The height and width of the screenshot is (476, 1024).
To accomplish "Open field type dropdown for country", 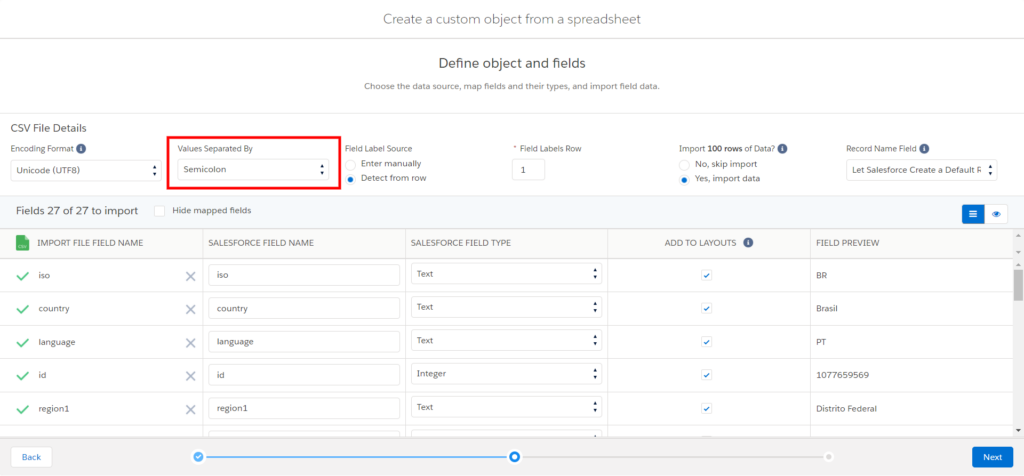I will click(x=506, y=307).
